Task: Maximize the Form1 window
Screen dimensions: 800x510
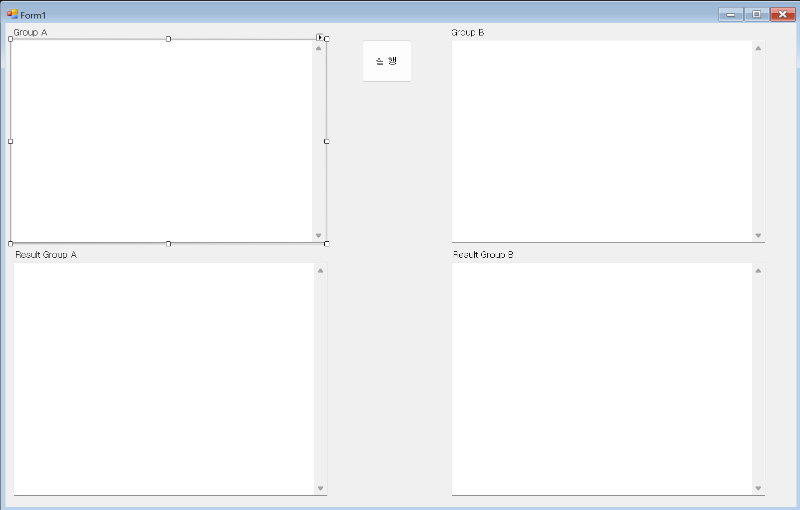Action: coord(757,14)
